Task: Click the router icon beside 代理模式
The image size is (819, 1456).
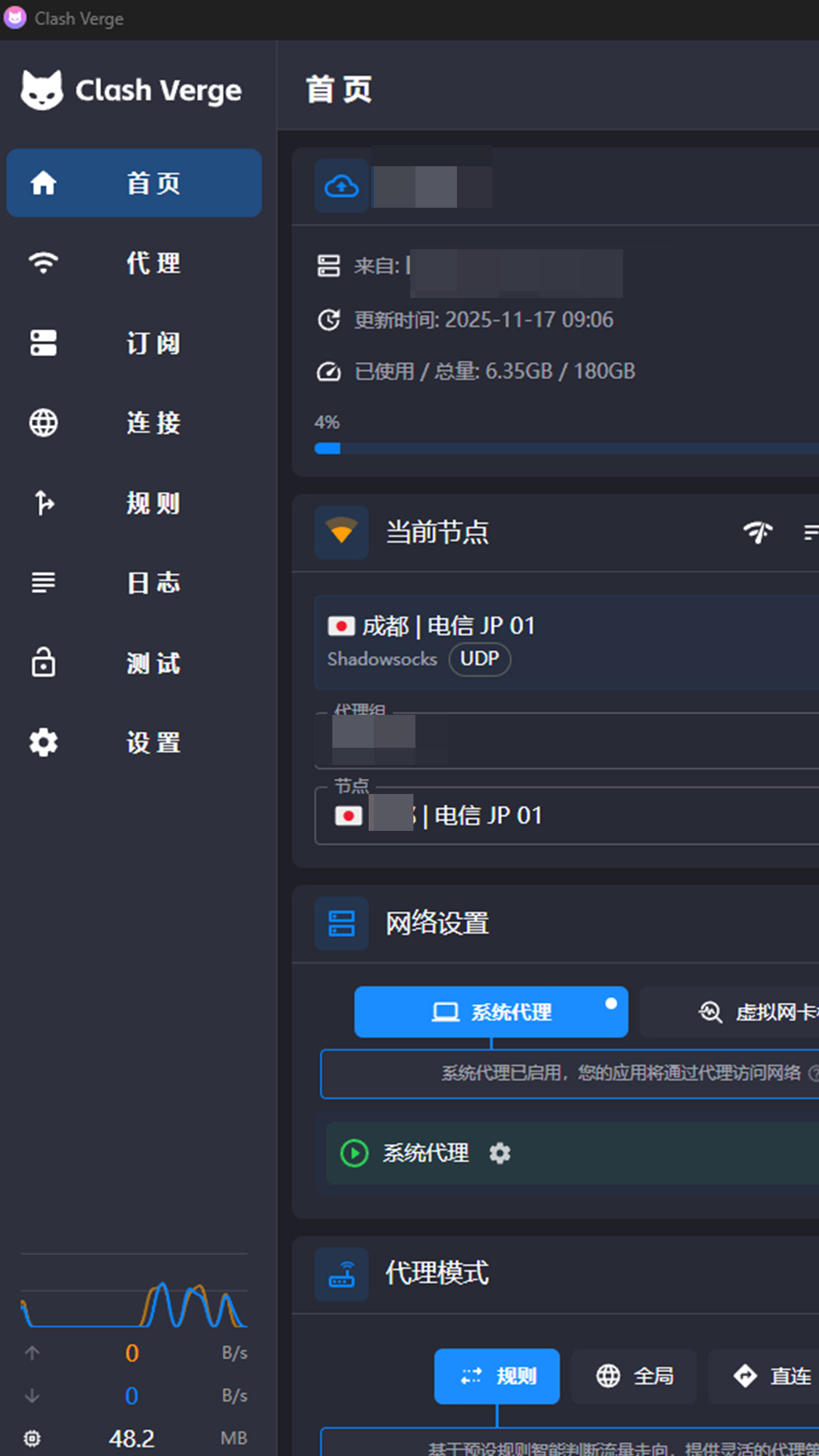Action: pyautogui.click(x=342, y=1273)
